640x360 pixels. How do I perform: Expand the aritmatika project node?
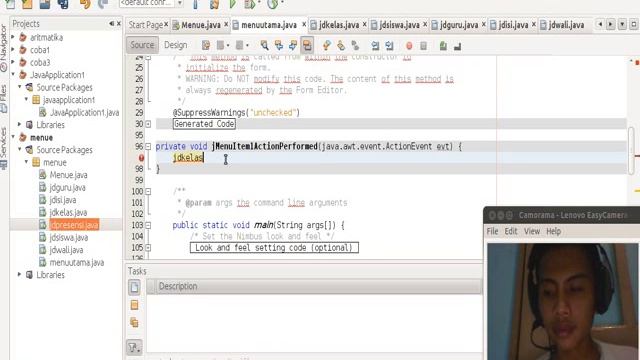pos(13,37)
